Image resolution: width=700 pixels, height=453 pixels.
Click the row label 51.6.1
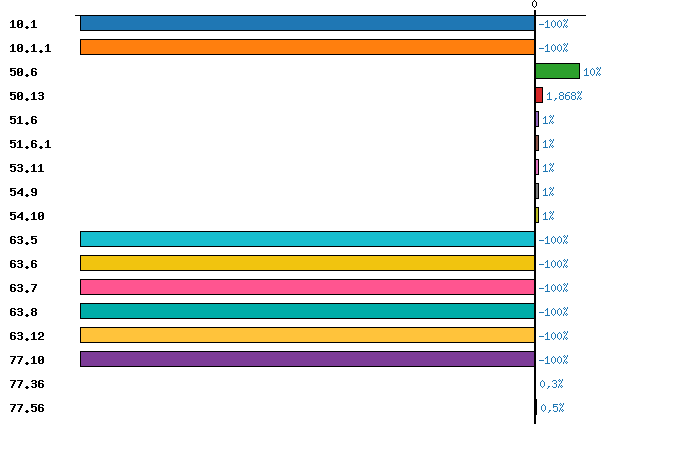tap(30, 144)
